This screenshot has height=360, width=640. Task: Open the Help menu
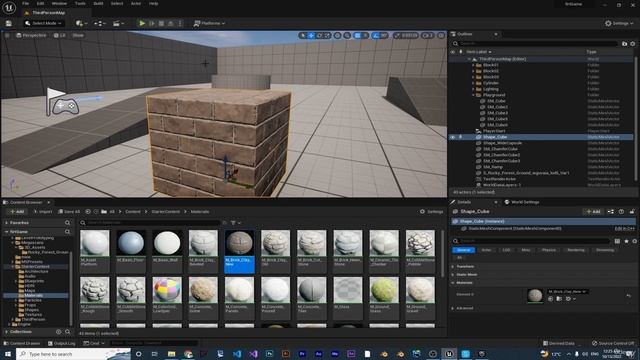tap(153, 4)
